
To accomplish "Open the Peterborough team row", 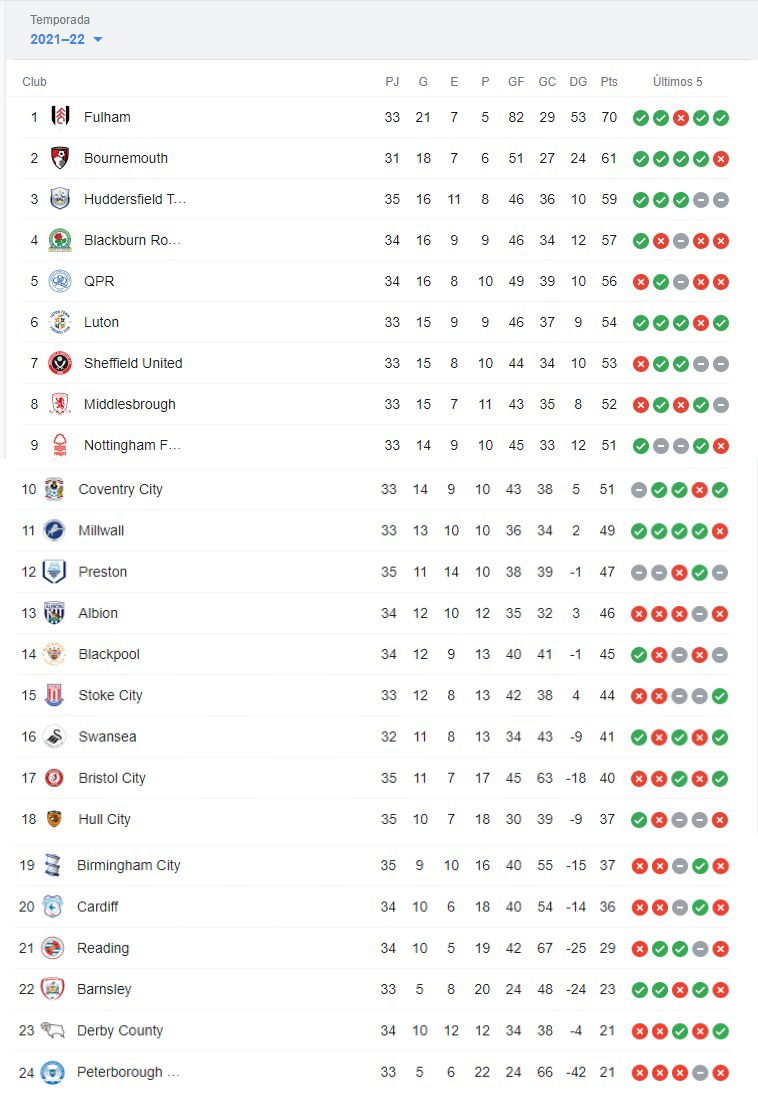I will click(374, 1072).
